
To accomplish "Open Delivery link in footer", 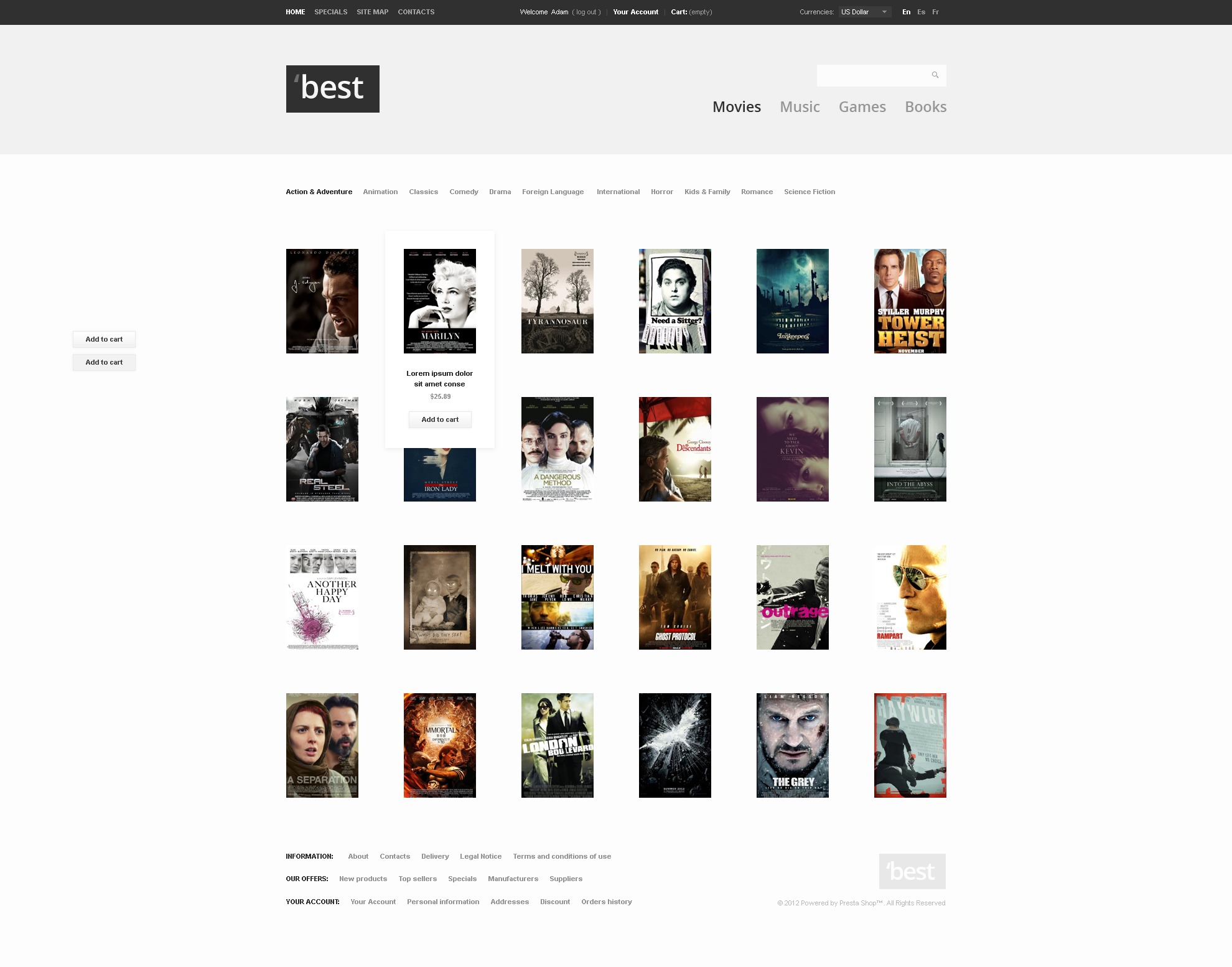I will 435,856.
